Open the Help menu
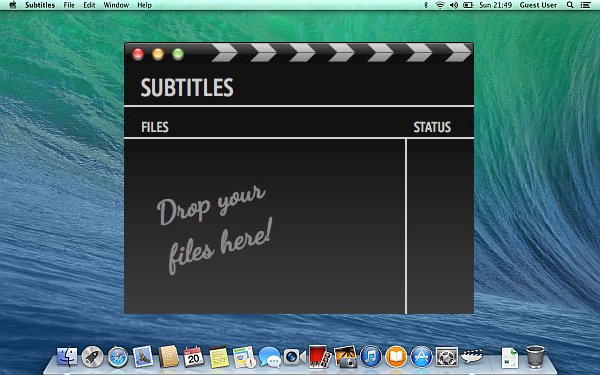 (x=144, y=5)
